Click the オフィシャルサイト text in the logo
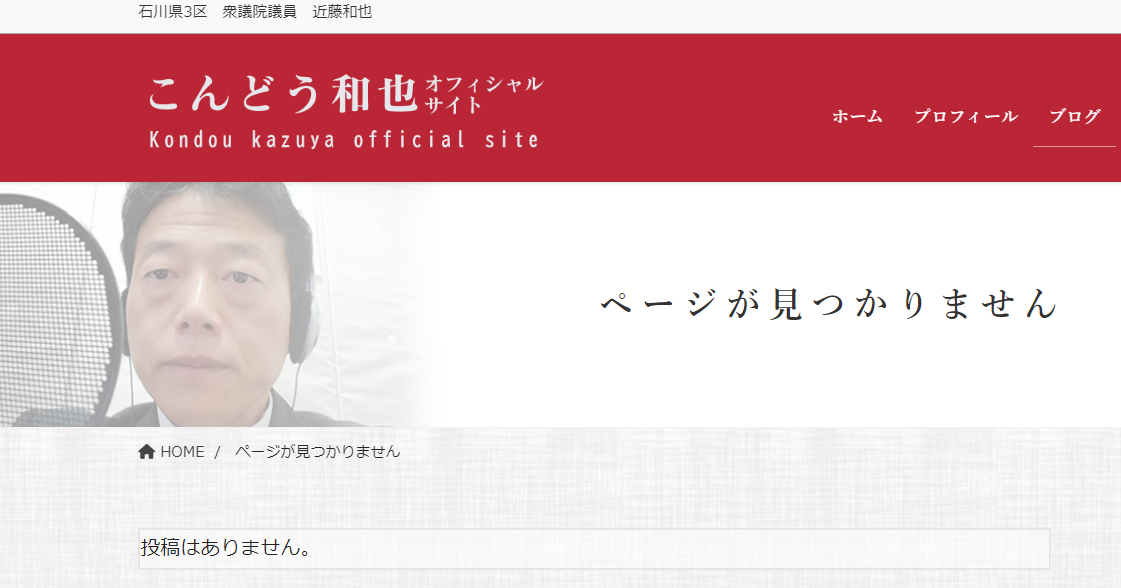Image resolution: width=1121 pixels, height=588 pixels. point(484,94)
